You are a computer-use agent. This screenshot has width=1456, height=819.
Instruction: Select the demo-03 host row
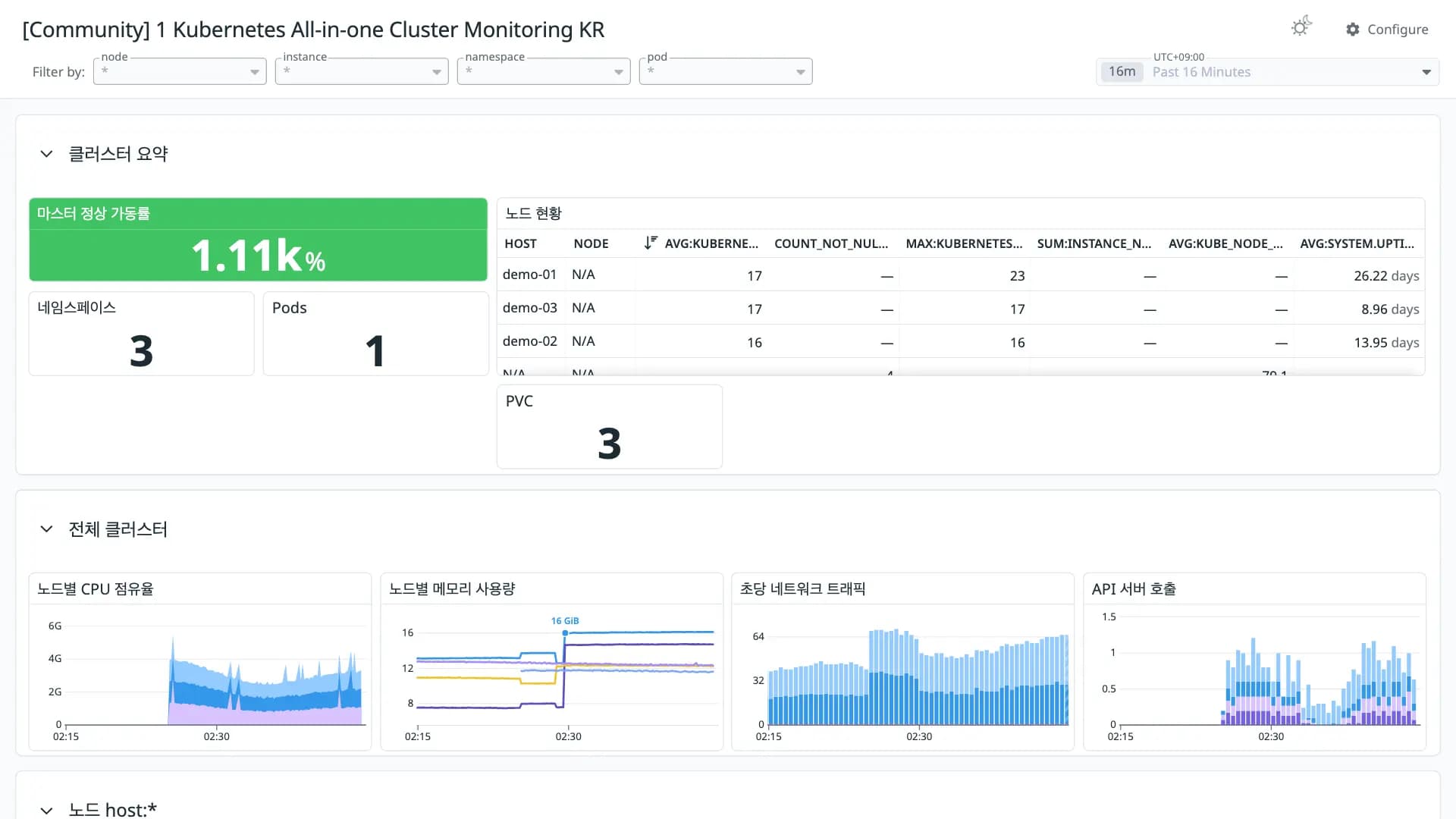pos(961,308)
